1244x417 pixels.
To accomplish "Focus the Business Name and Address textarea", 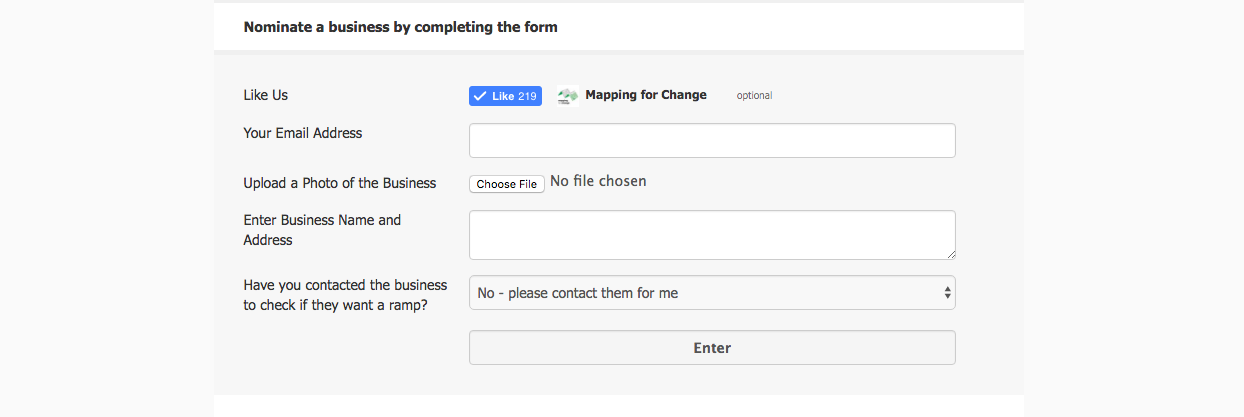I will click(710, 235).
